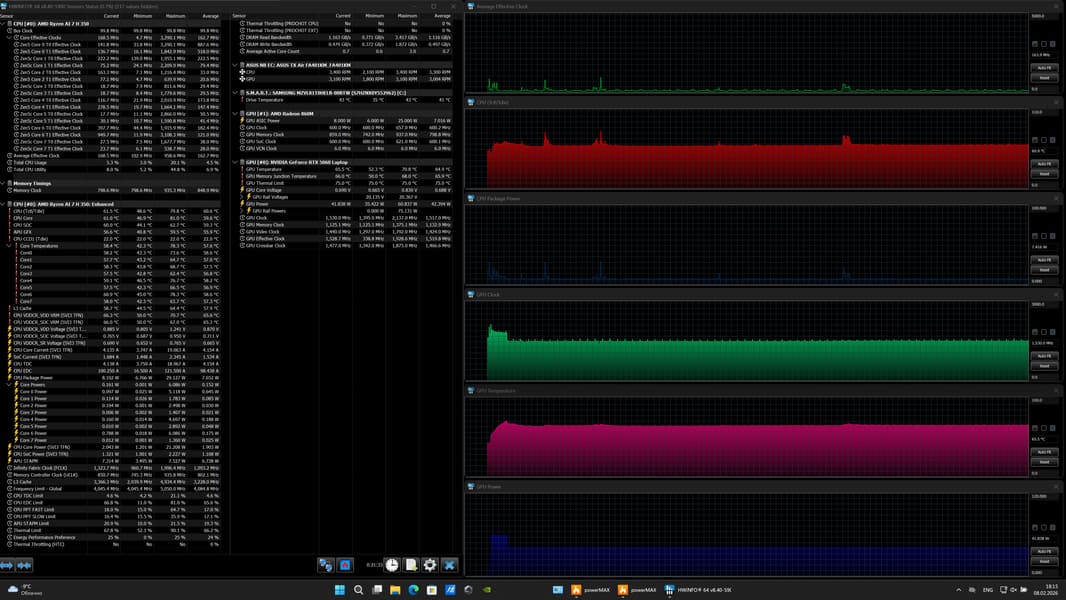Viewport: 1066px width, 600px height.
Task: Start logging with the document icon
Action: tap(411, 565)
